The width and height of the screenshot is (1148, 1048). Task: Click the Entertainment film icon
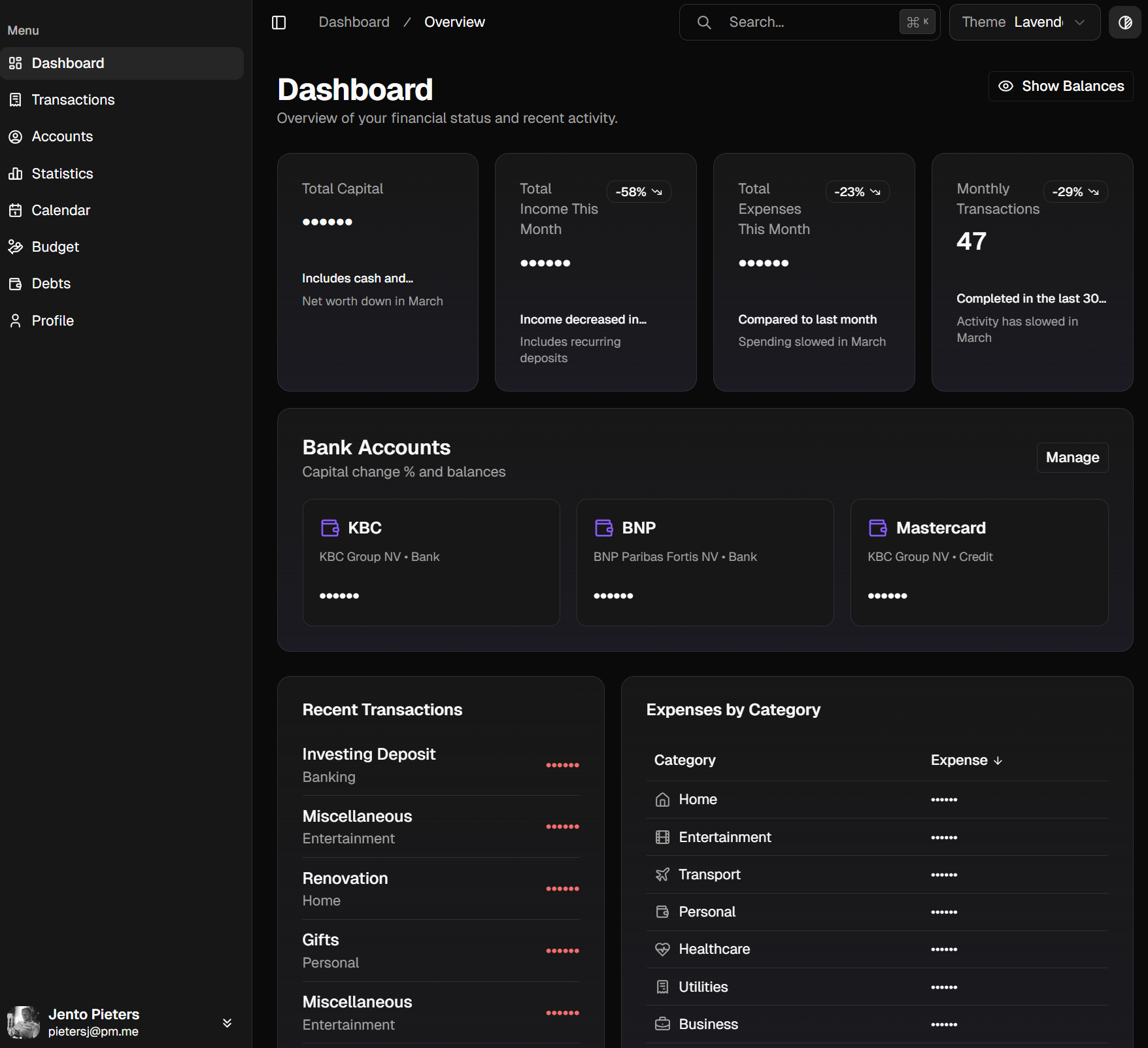click(x=662, y=837)
